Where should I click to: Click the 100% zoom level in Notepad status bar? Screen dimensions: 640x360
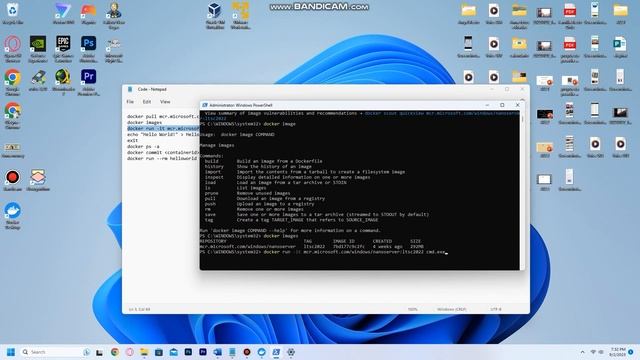413,309
